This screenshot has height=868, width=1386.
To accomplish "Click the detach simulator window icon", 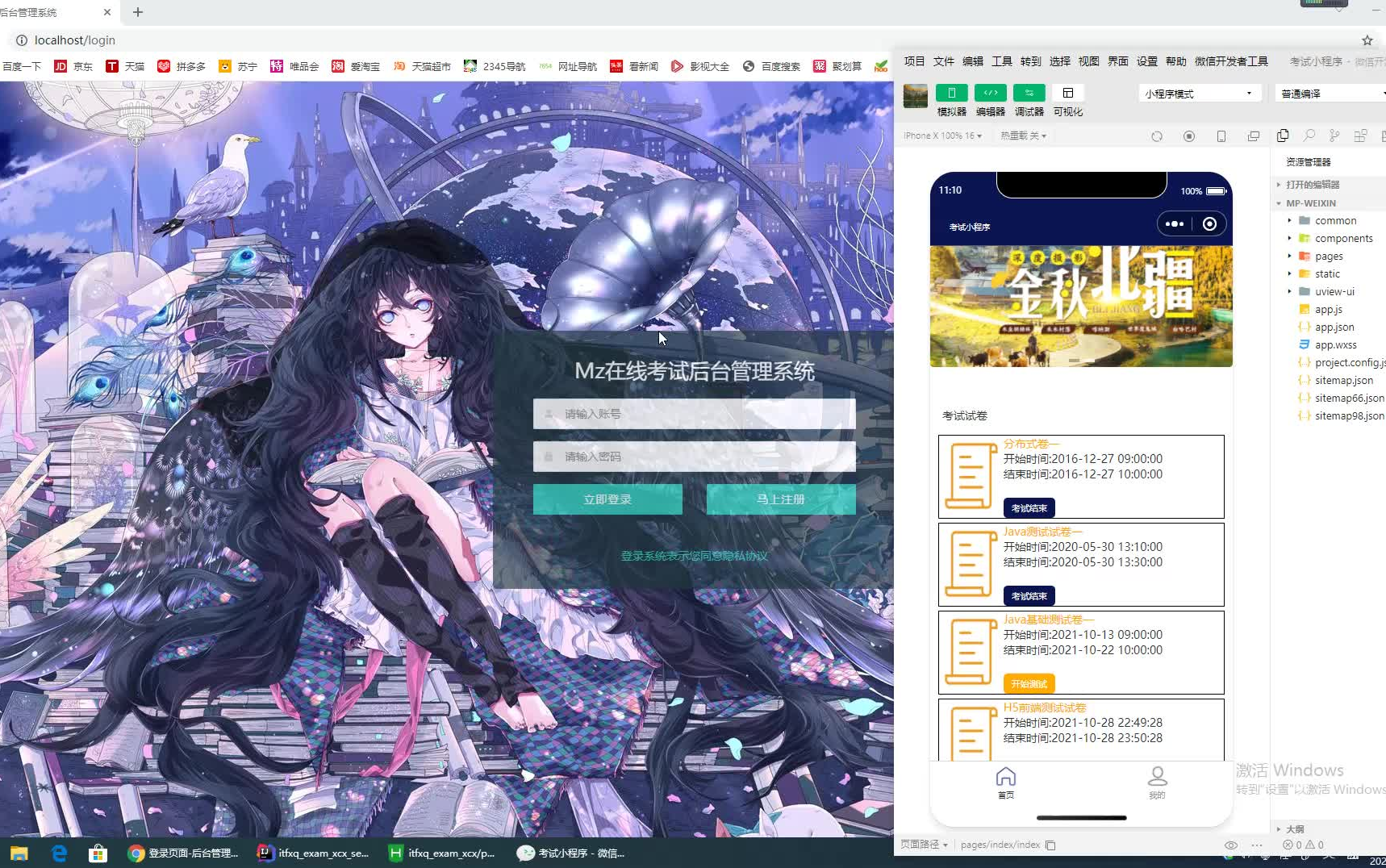I will coord(1254,136).
